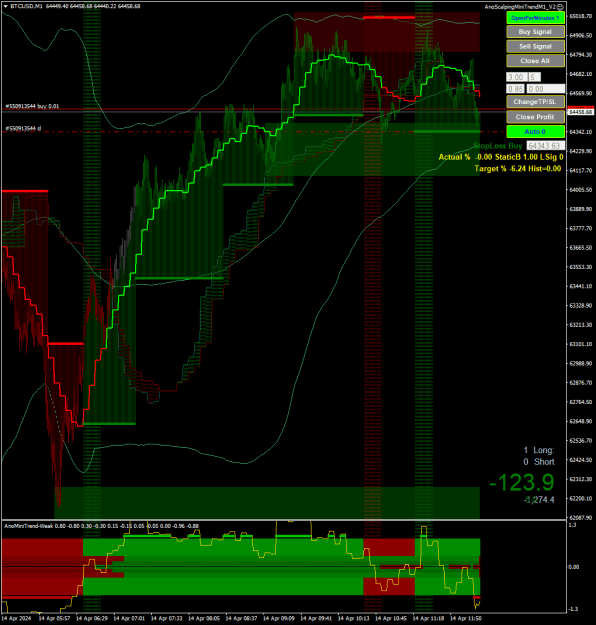The image size is (596, 625).
Task: Click the 1 Long position count
Action: pos(539,450)
